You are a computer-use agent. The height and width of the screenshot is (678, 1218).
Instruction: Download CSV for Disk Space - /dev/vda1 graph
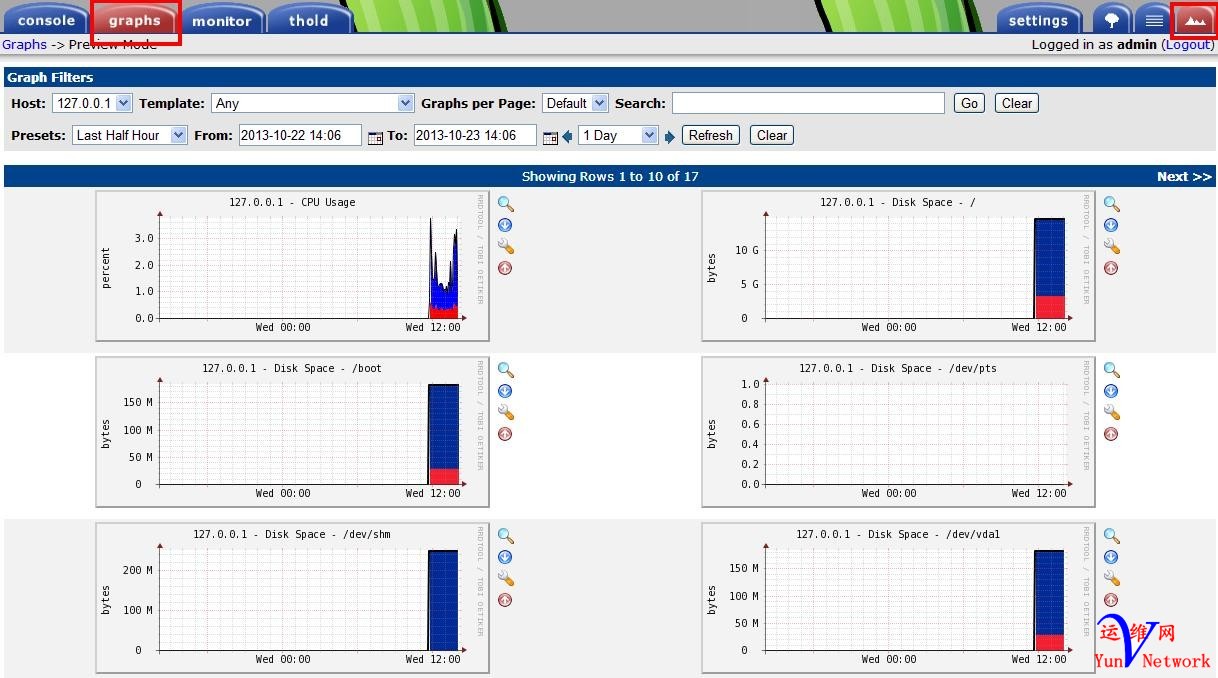(1111, 557)
